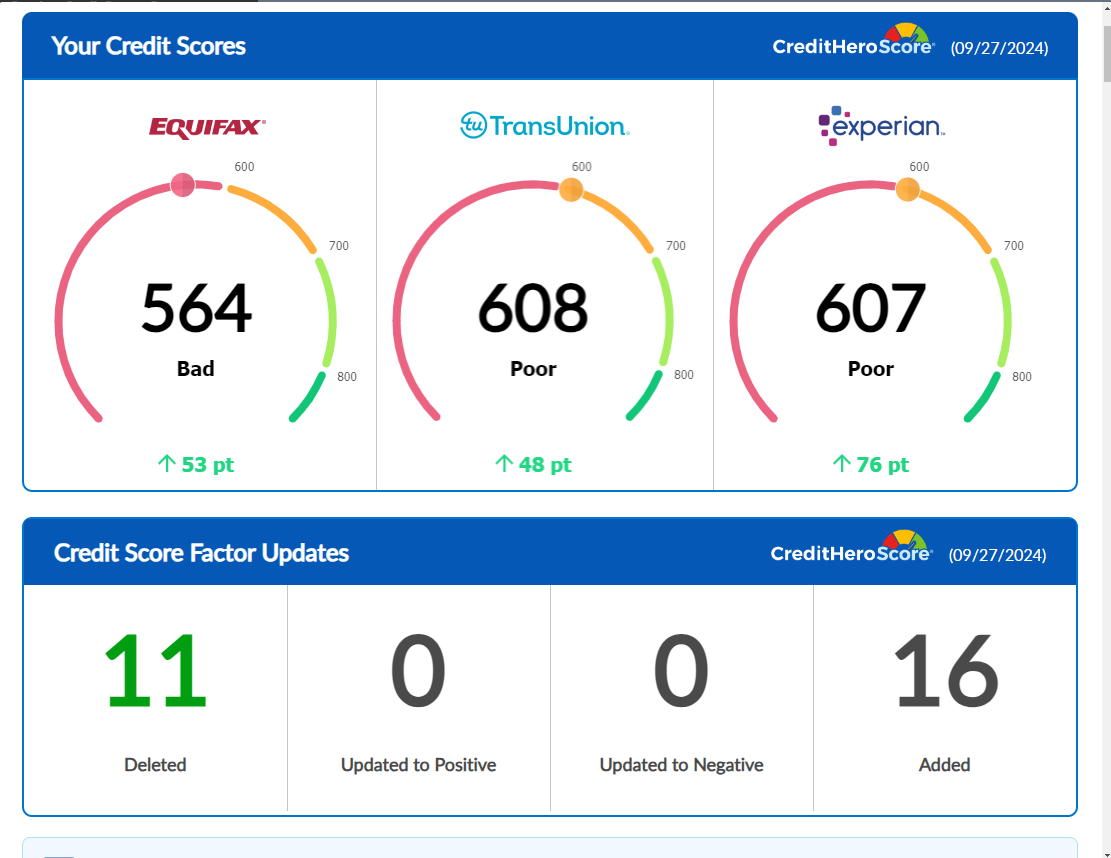Click the Experian score 607
Screen dimensions: 1111x858
point(871,308)
